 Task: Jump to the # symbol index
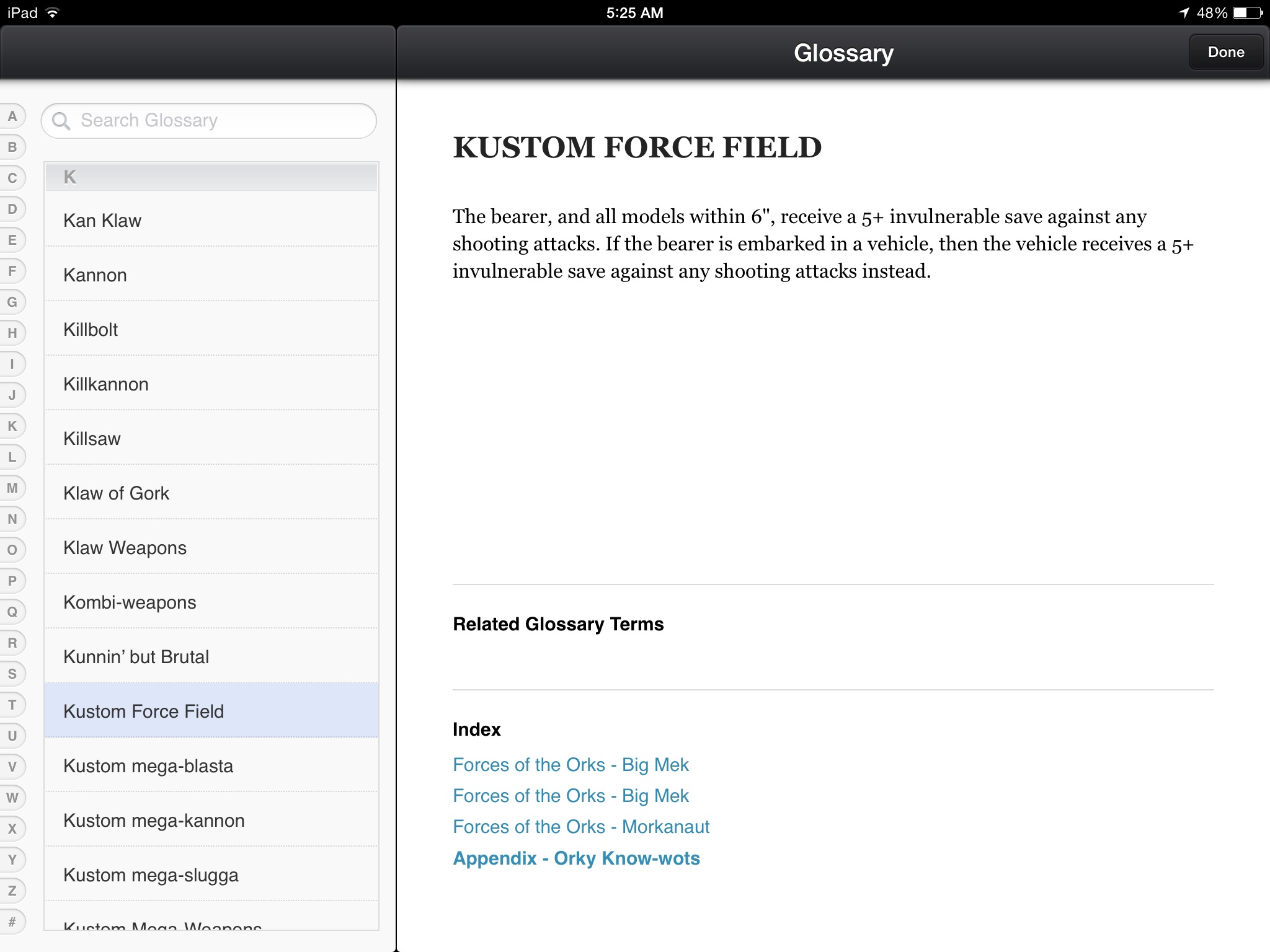click(12, 922)
